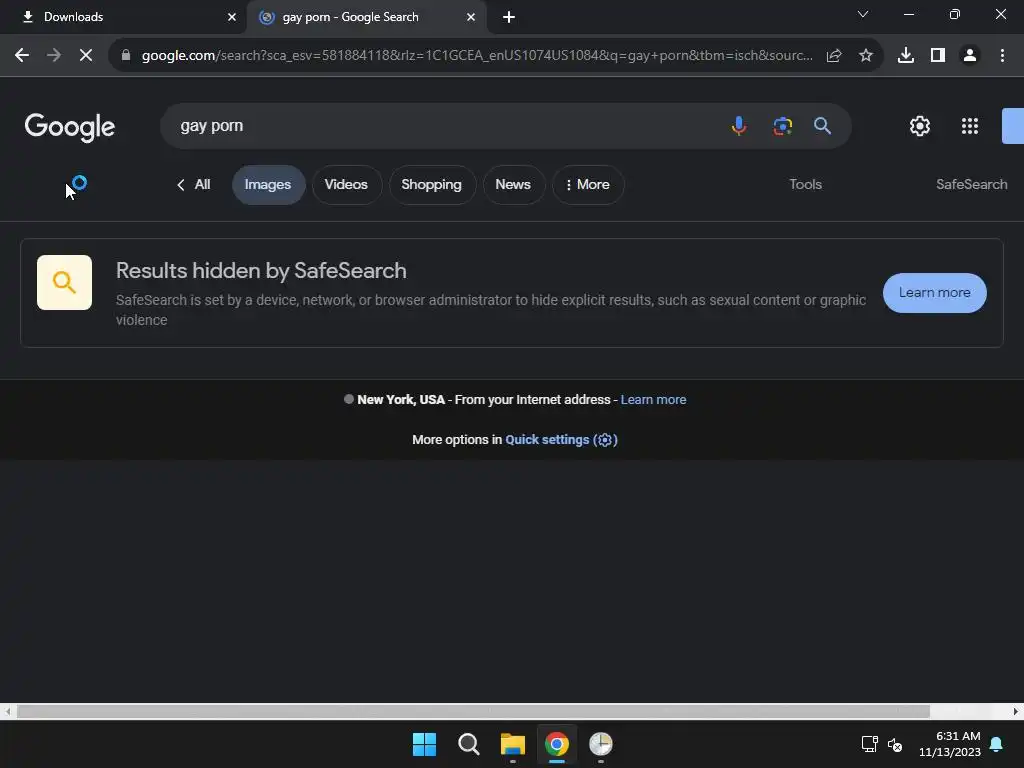Select the News filter
Image resolution: width=1024 pixels, height=768 pixels.
(513, 185)
